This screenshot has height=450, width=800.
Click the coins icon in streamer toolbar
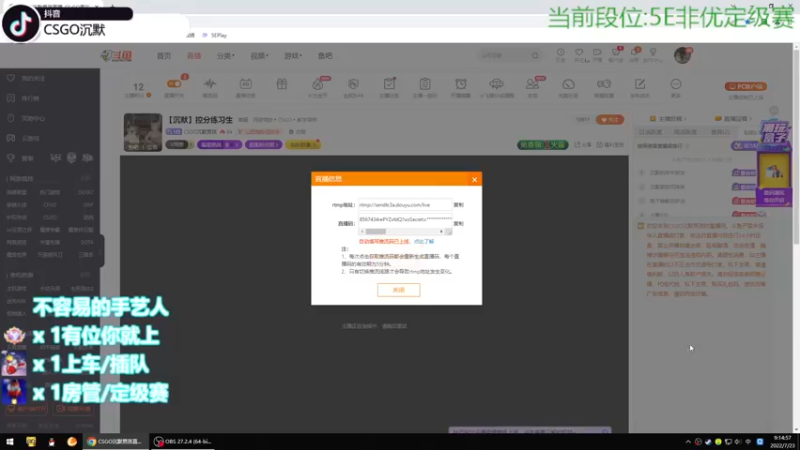point(604,84)
